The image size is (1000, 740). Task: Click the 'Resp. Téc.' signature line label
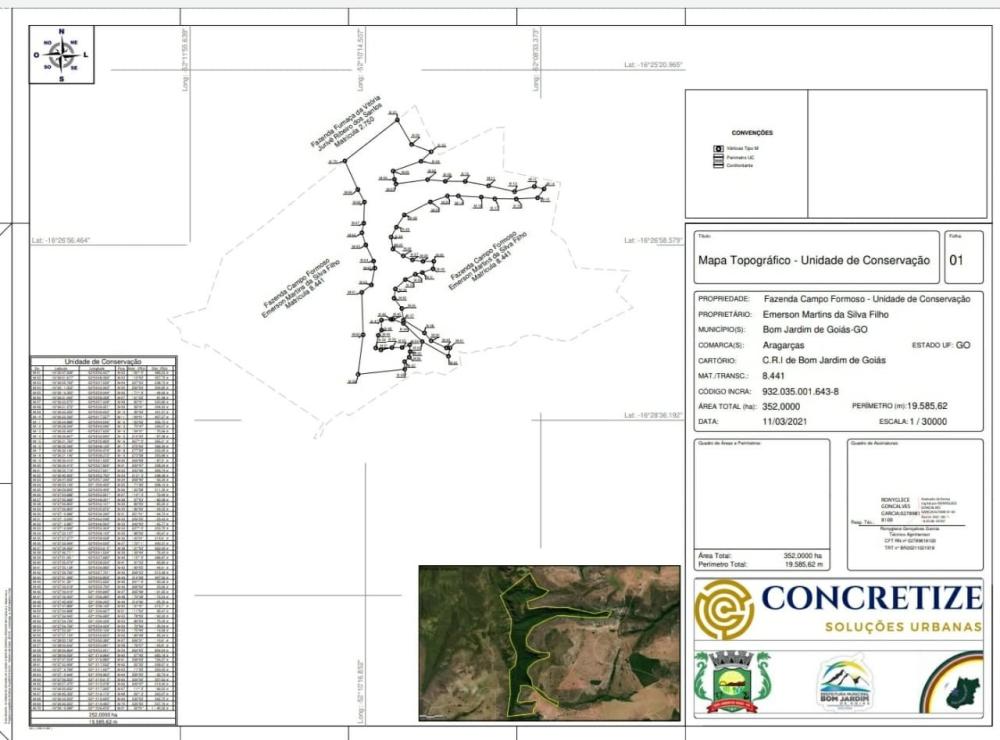point(860,522)
